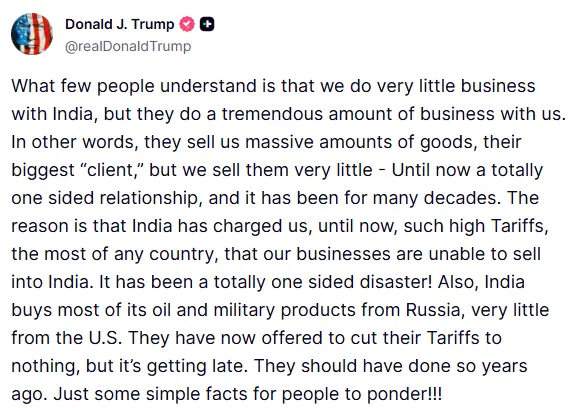This screenshot has width=573, height=408.
Task: Open the flag-painted profile avatar
Action: (x=32, y=34)
